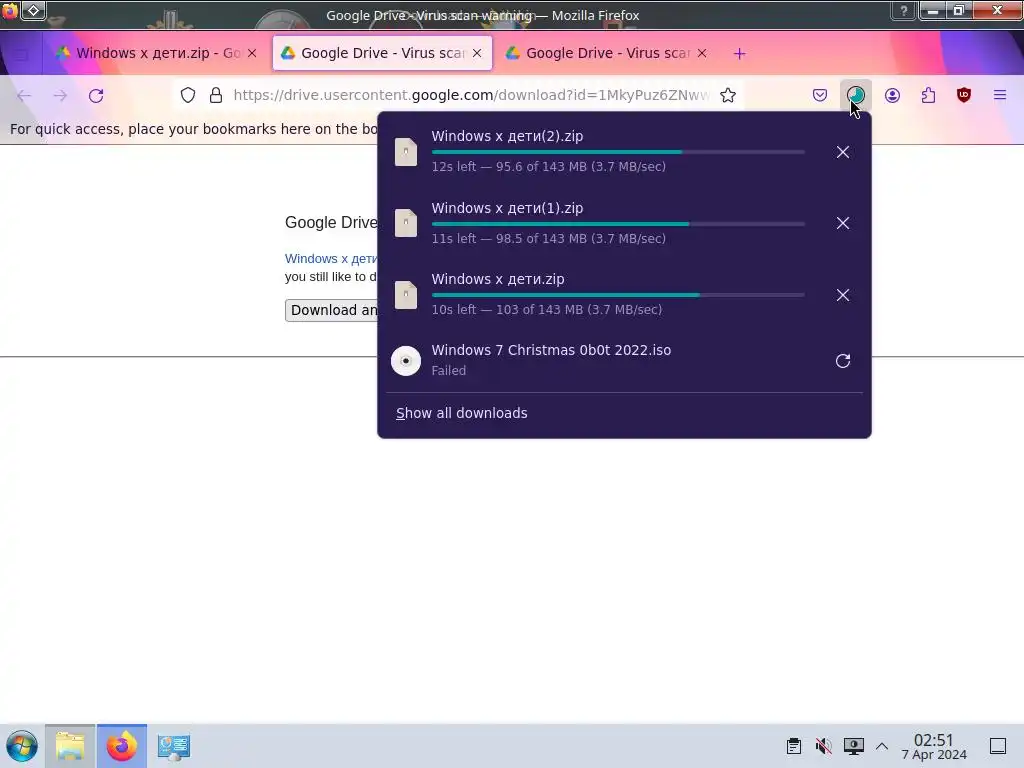
Task: Go back to previous page
Action: pos(24,96)
